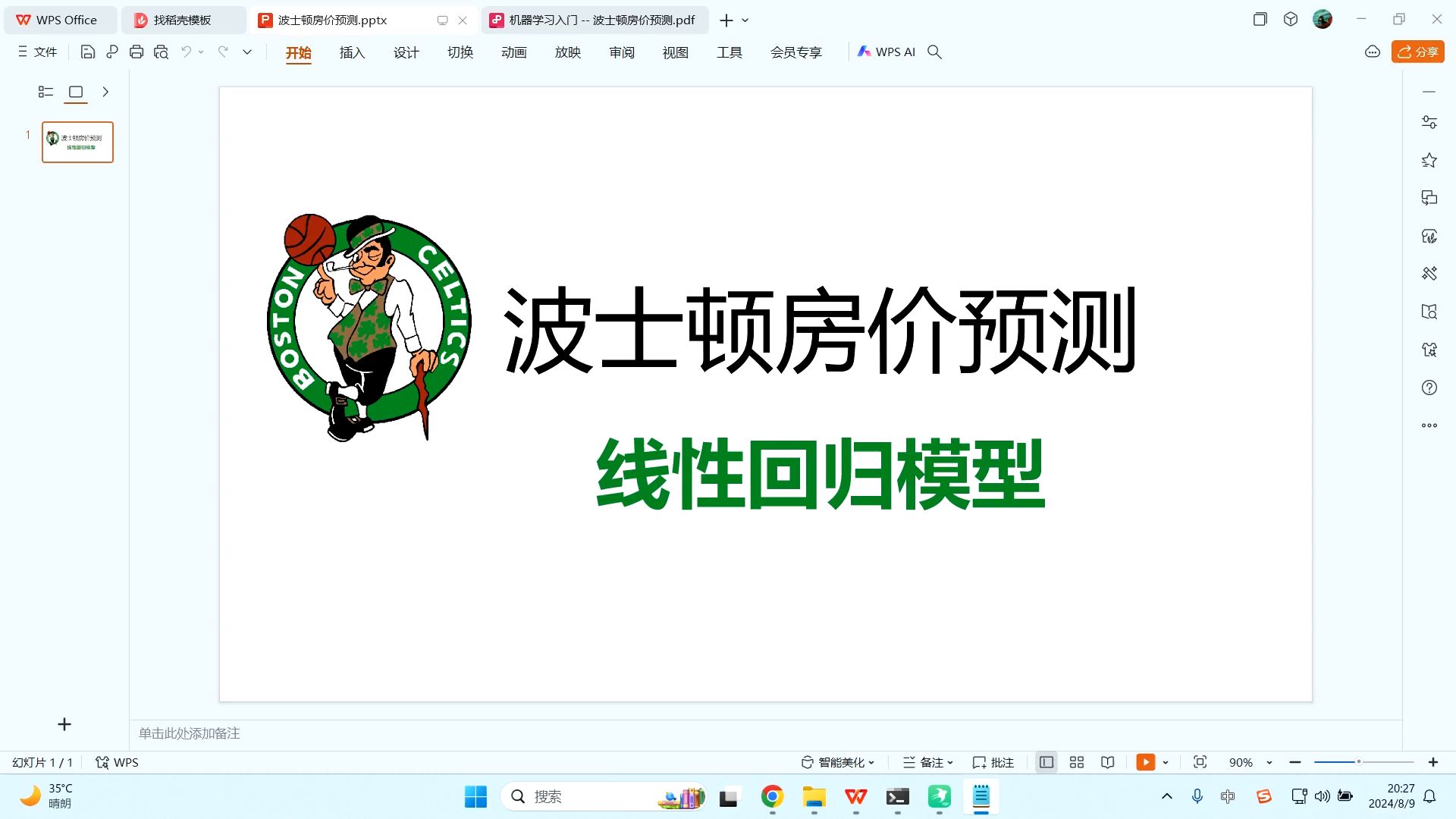Toggle 备注 notes dropdown in status bar
The height and width of the screenshot is (819, 1456).
coord(927,762)
